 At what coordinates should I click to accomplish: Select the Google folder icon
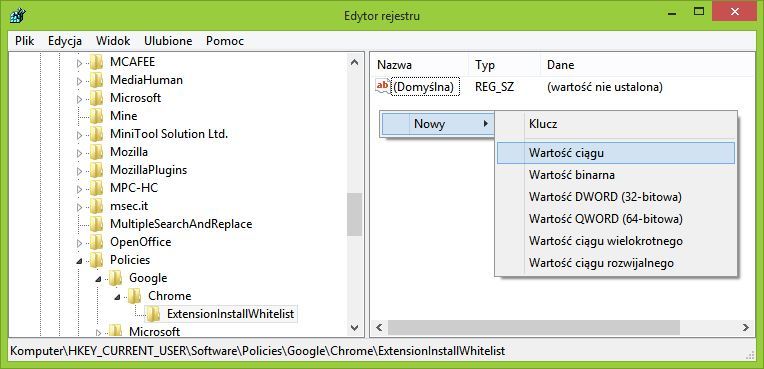click(115, 278)
